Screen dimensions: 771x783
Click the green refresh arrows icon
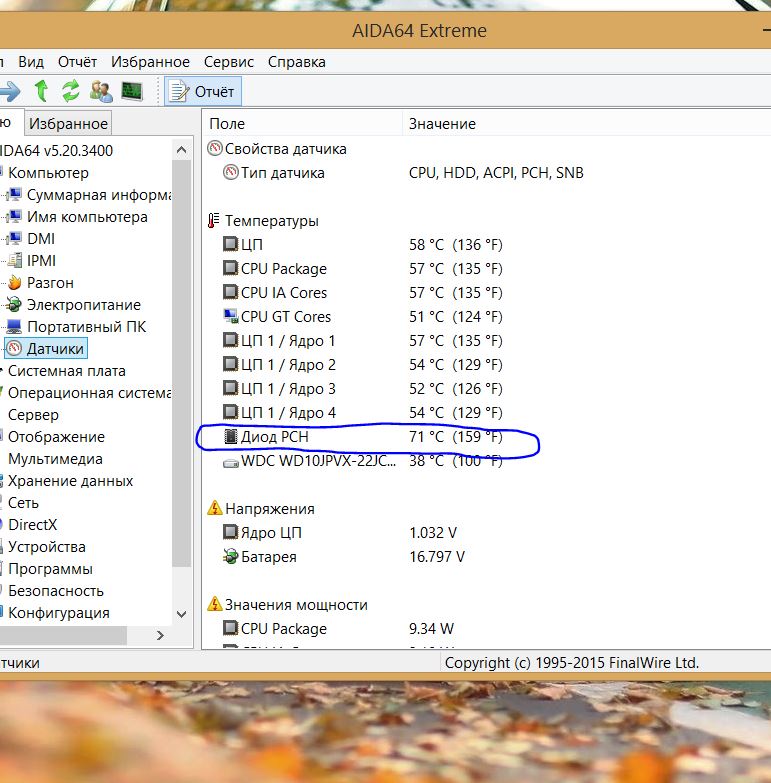[x=70, y=91]
